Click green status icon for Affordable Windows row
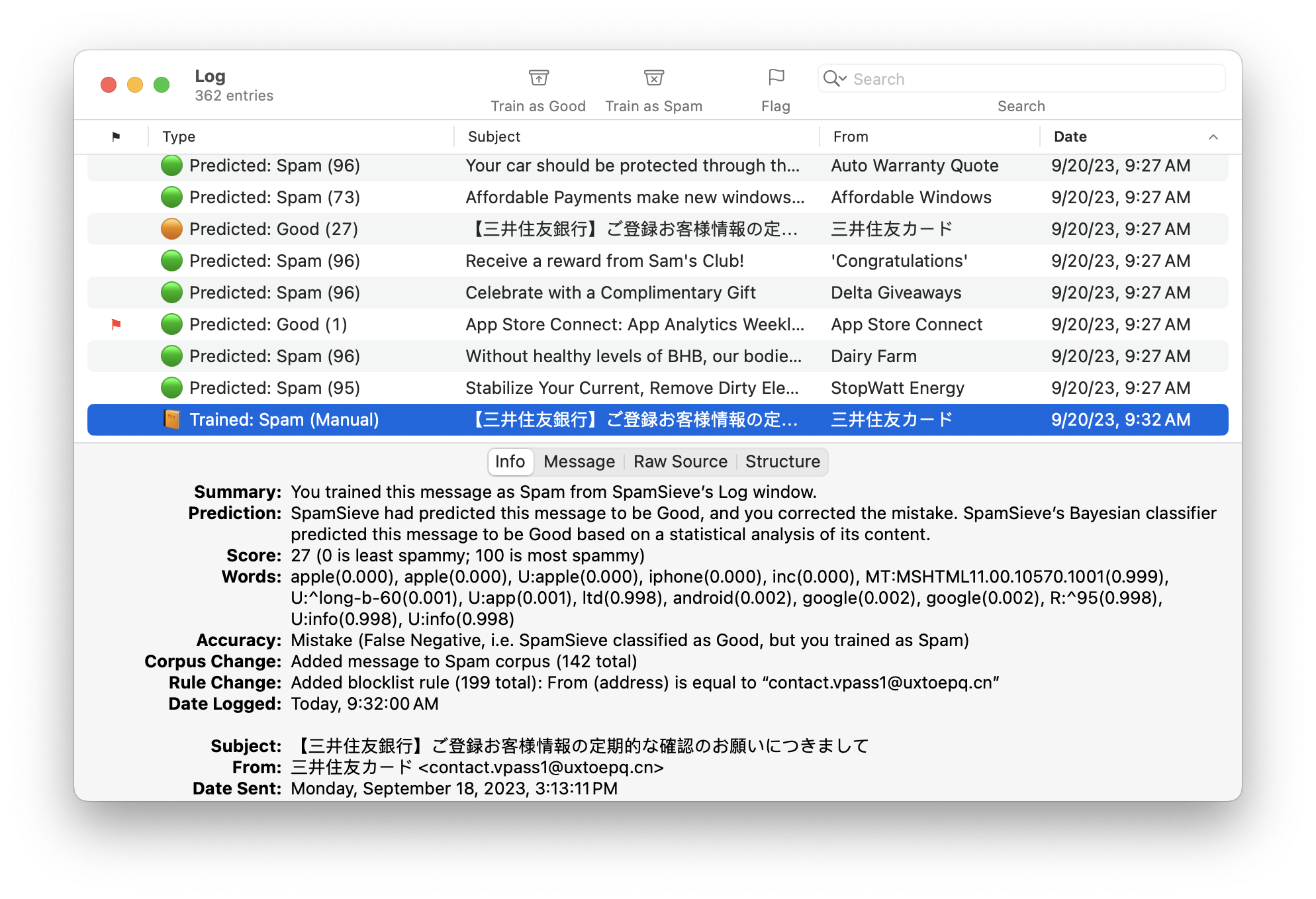The width and height of the screenshot is (1316, 899). 171,197
